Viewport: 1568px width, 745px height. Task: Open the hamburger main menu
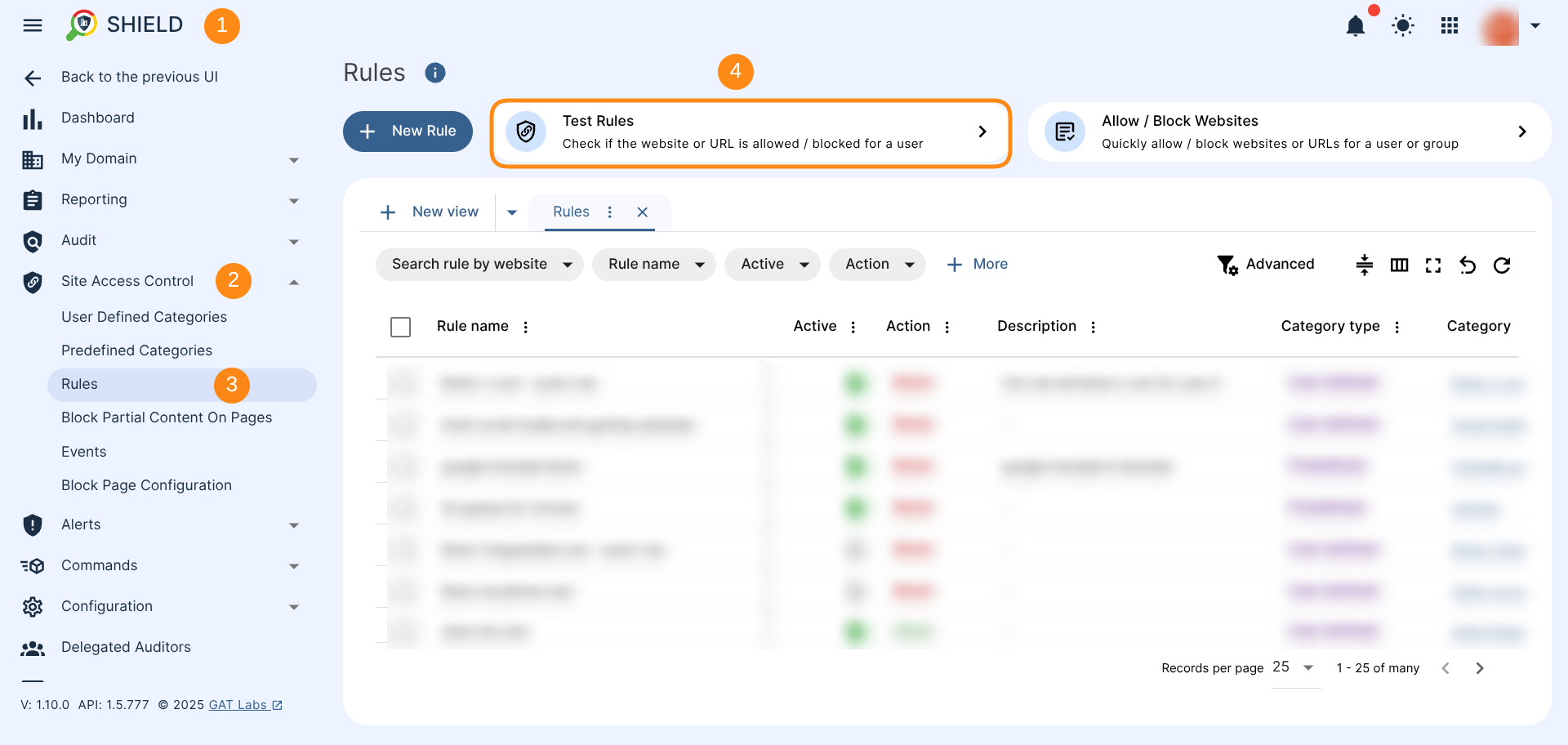[33, 25]
